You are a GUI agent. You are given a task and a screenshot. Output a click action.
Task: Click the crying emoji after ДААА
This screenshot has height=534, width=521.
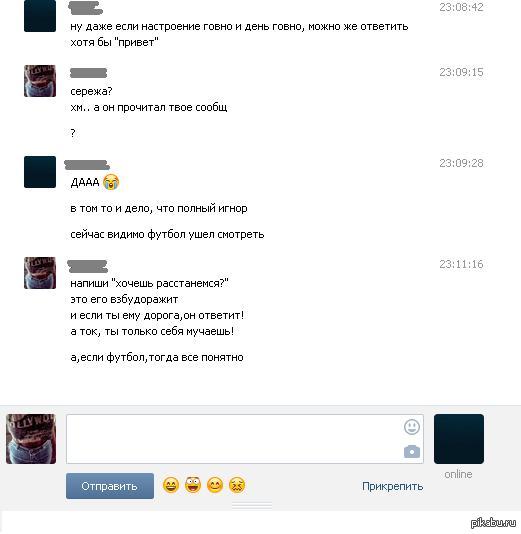(x=111, y=182)
